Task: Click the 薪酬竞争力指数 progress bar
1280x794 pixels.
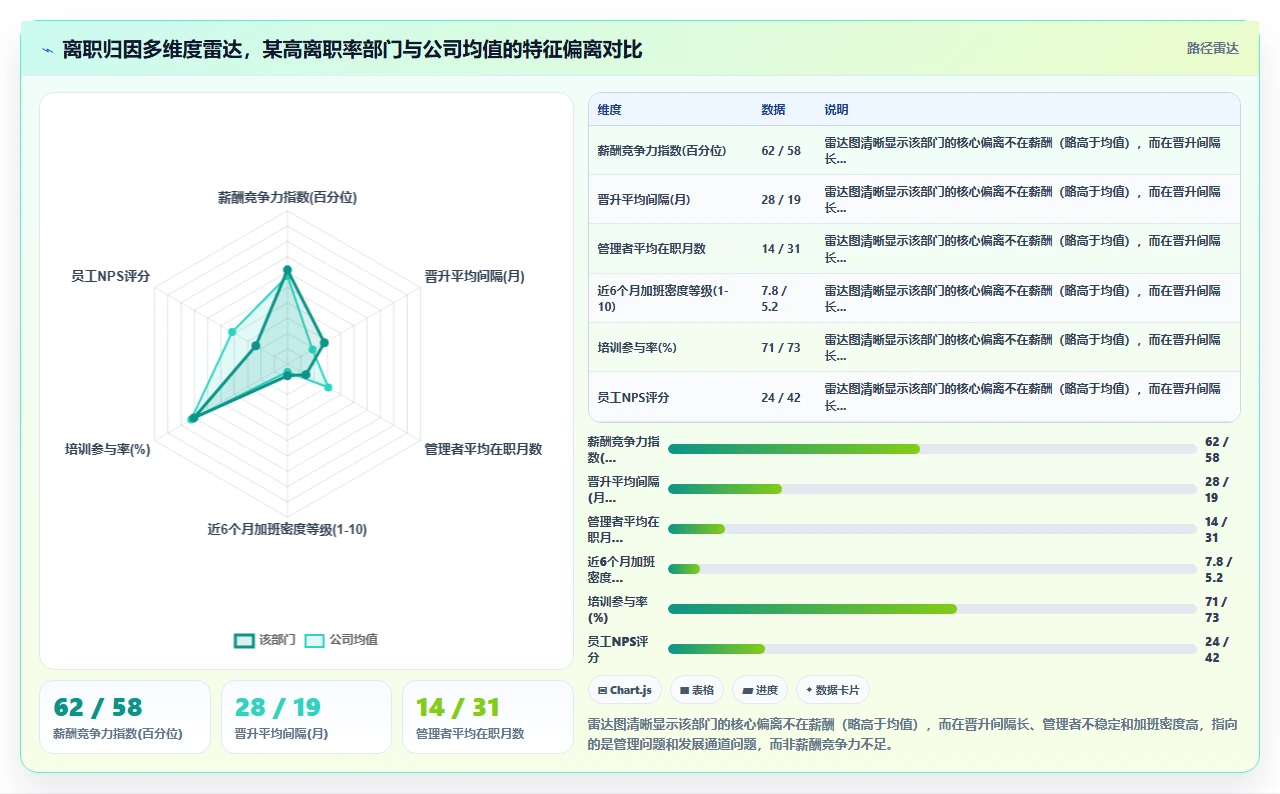Action: point(932,449)
